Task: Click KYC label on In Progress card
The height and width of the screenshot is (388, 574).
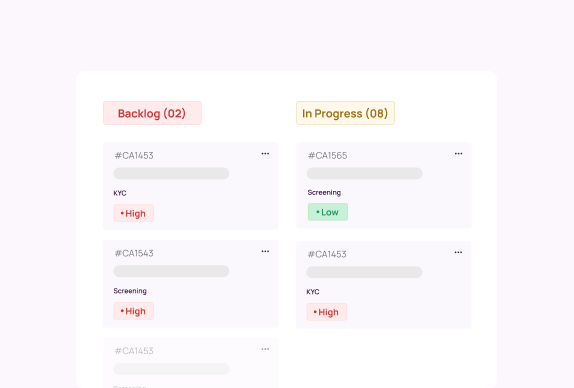Action: 313,292
